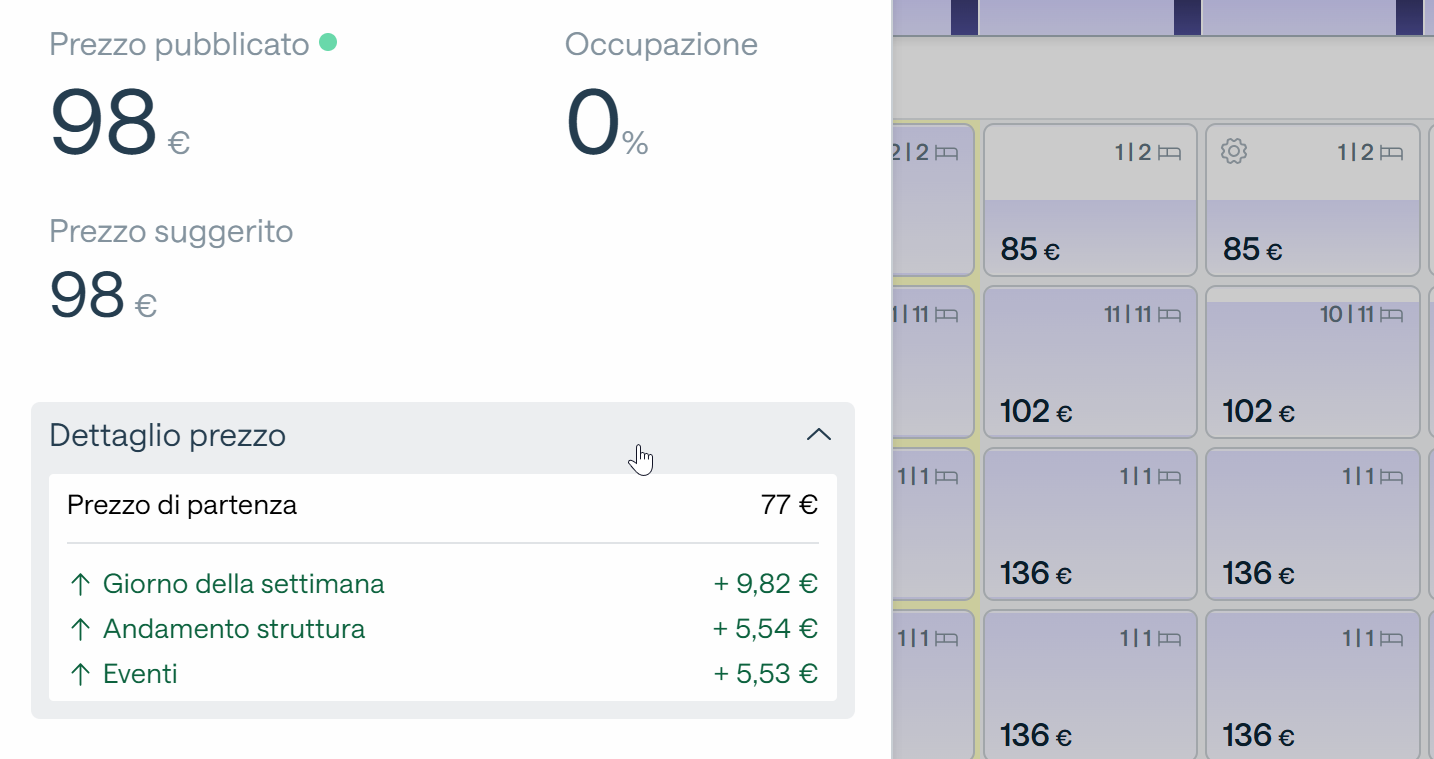Open the Andamento struttura adjustment label
The image size is (1434, 759).
pos(234,630)
